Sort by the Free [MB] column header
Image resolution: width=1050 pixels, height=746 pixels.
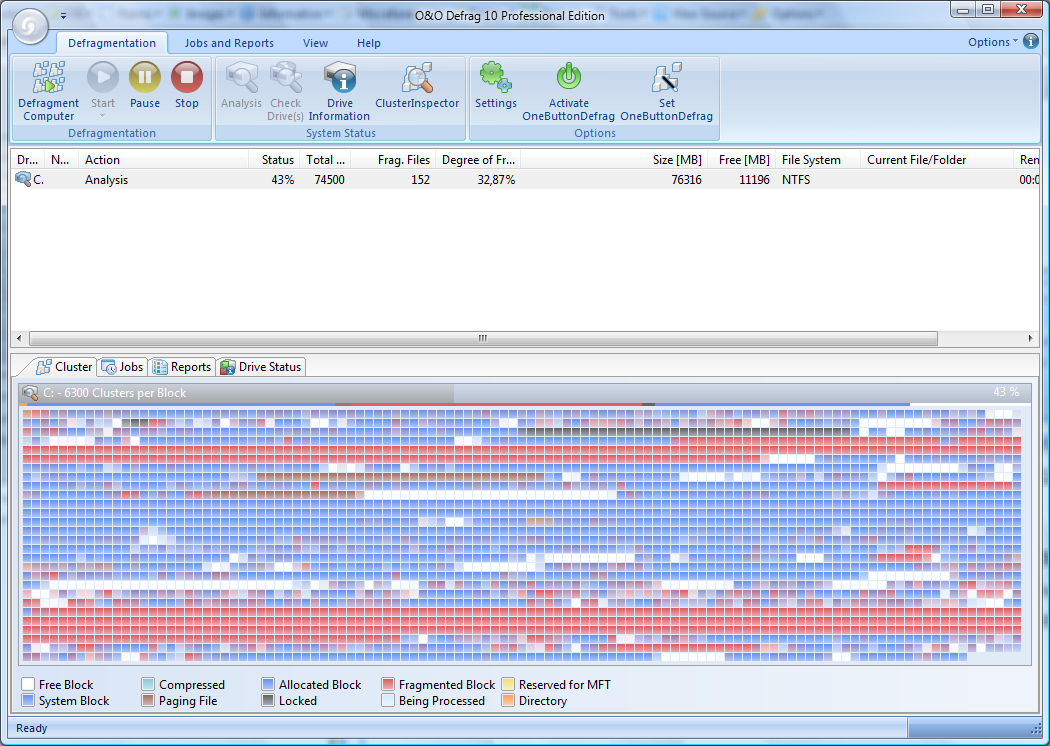click(741, 159)
